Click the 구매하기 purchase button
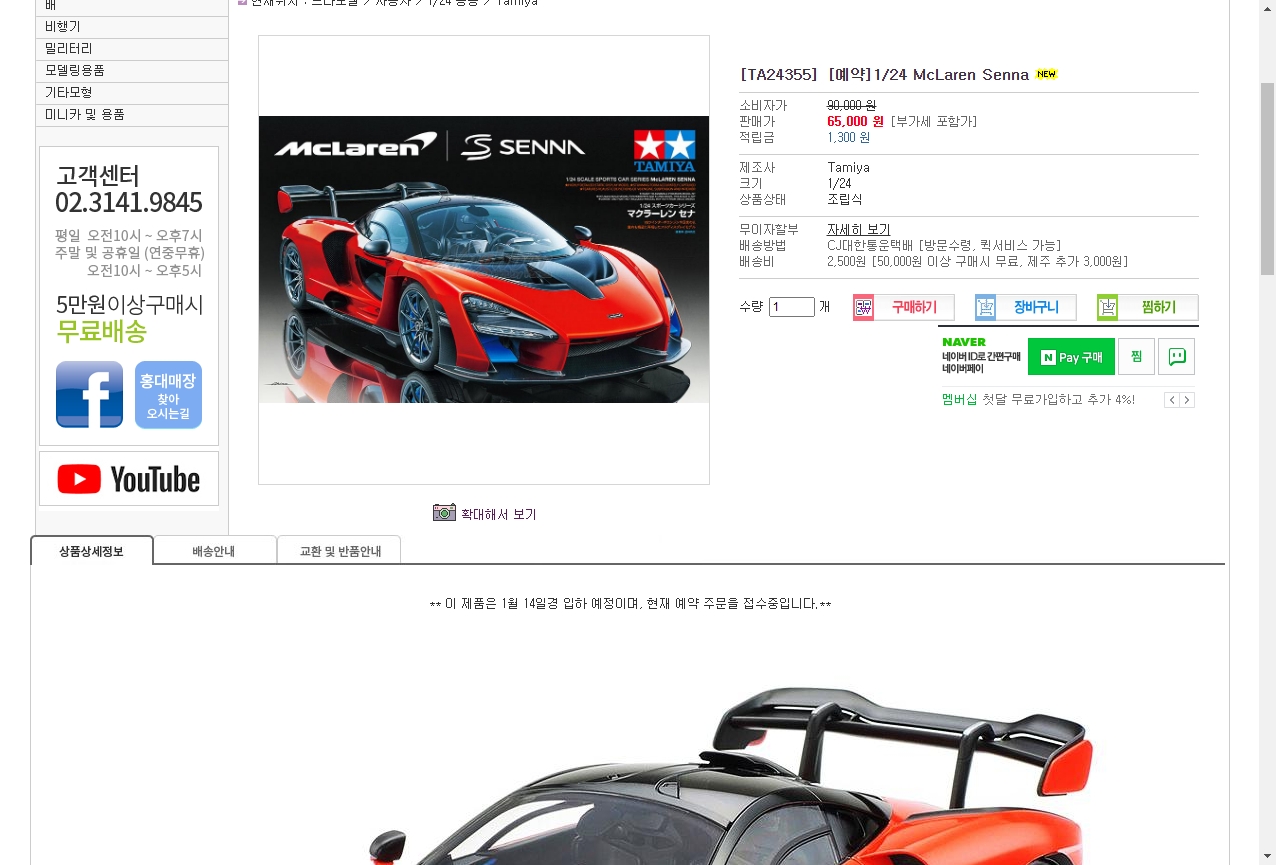 tap(904, 307)
